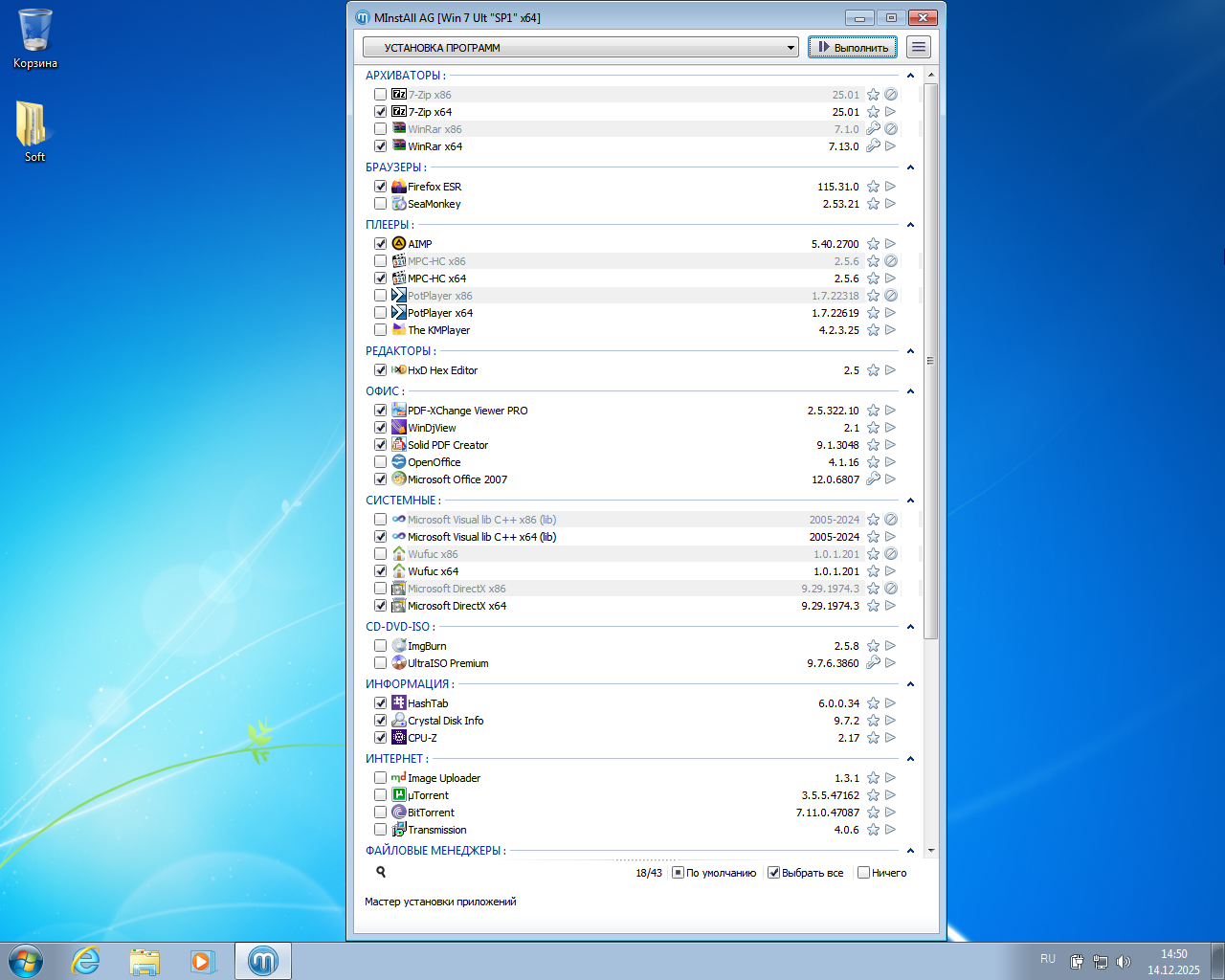Click the star icon next to Firefox ESR

click(873, 187)
